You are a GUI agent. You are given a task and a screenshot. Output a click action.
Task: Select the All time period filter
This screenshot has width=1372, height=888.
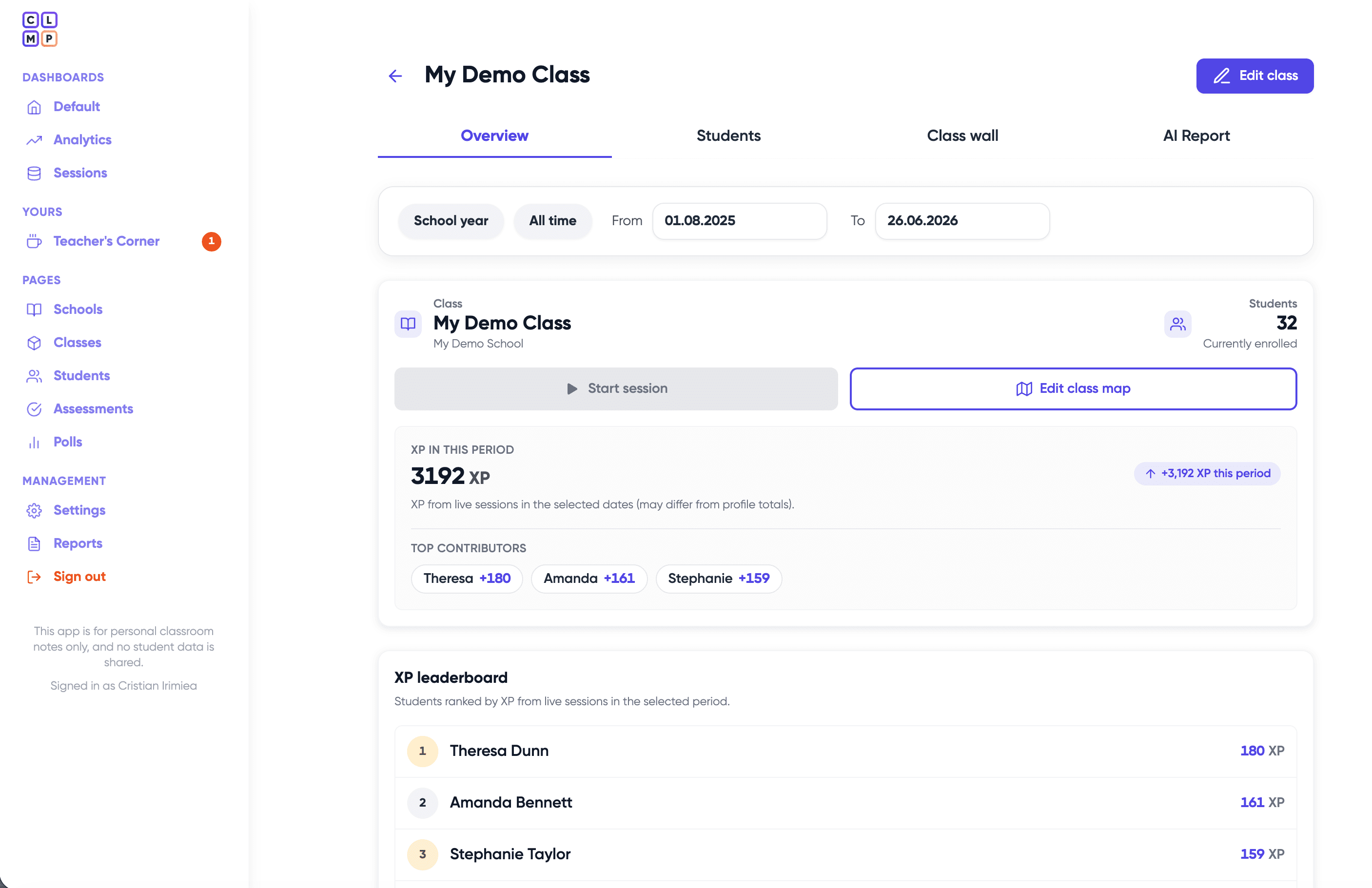[x=553, y=221]
